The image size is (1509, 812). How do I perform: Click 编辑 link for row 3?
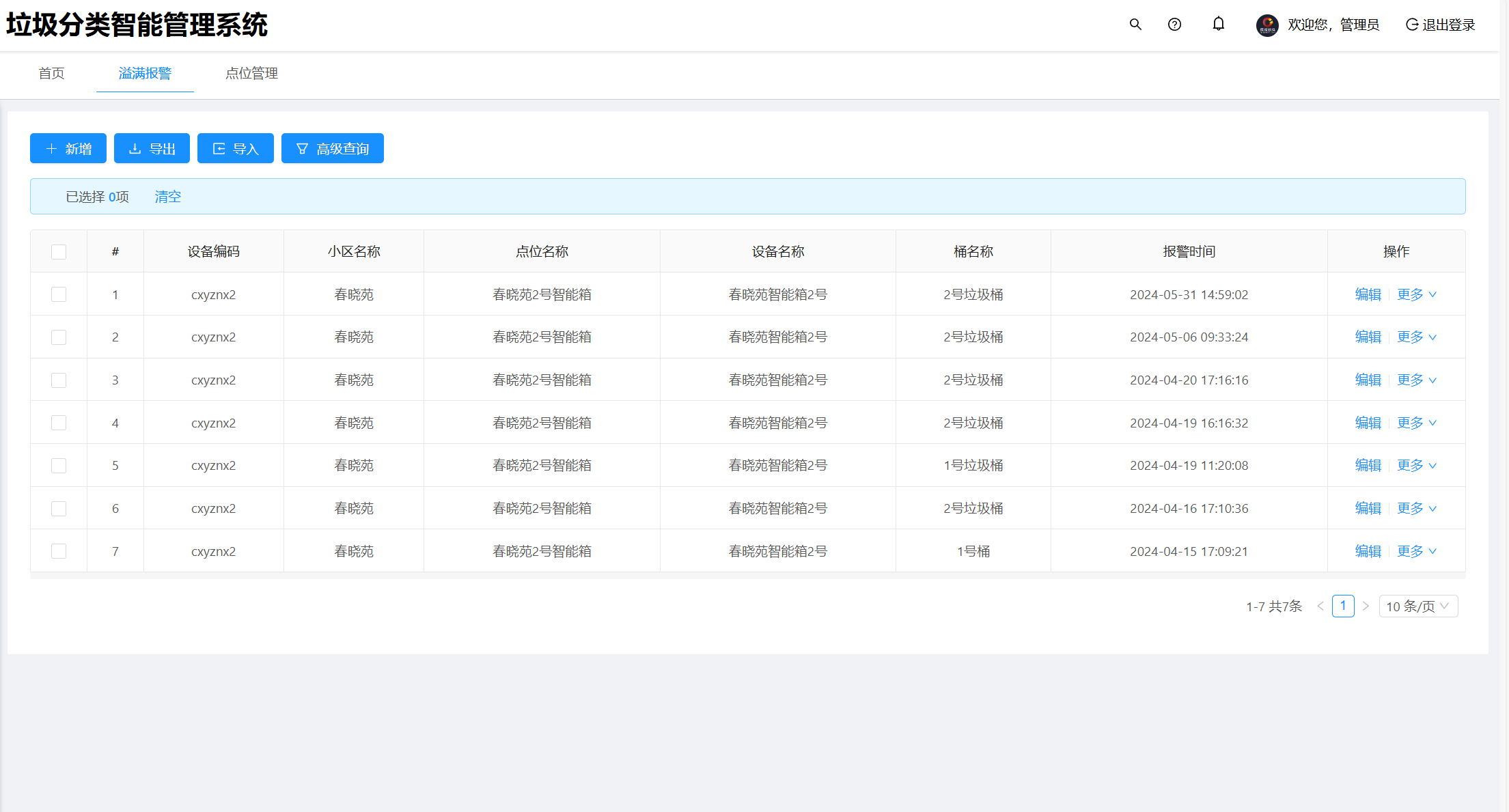[1368, 380]
